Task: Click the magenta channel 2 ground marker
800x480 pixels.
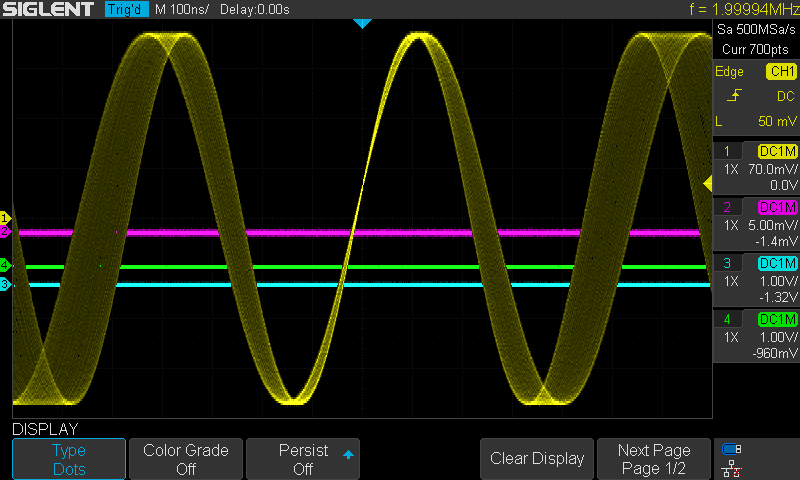Action: coord(5,231)
